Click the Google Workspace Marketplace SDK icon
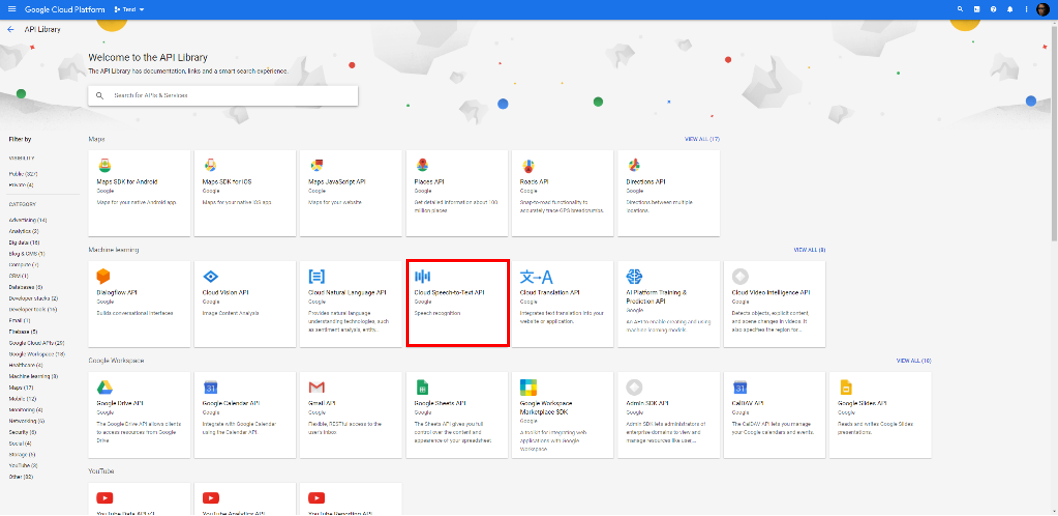The width and height of the screenshot is (1058, 516). (528, 387)
